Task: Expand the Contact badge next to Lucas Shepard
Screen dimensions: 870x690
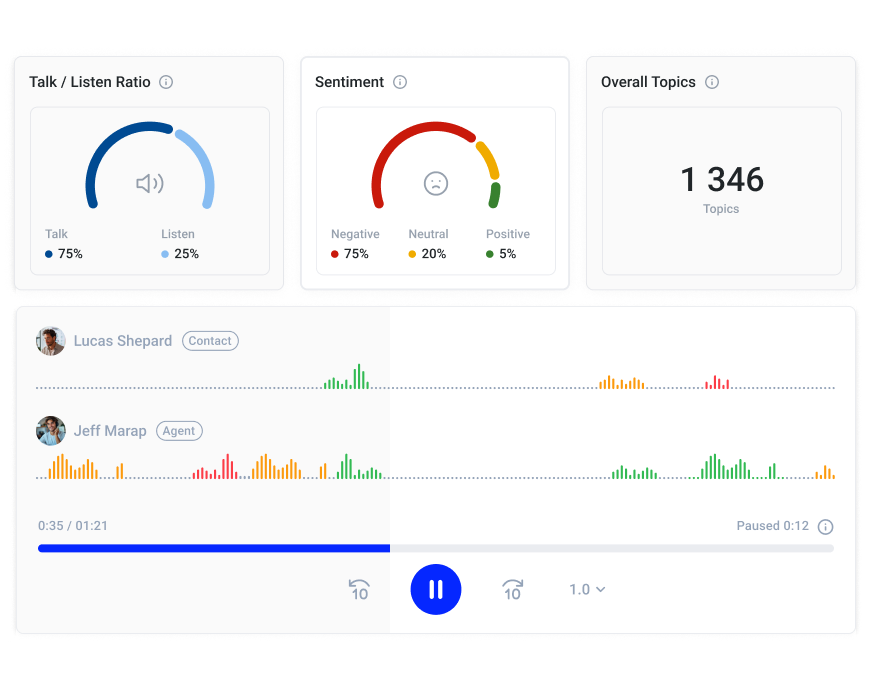Action: [x=210, y=341]
